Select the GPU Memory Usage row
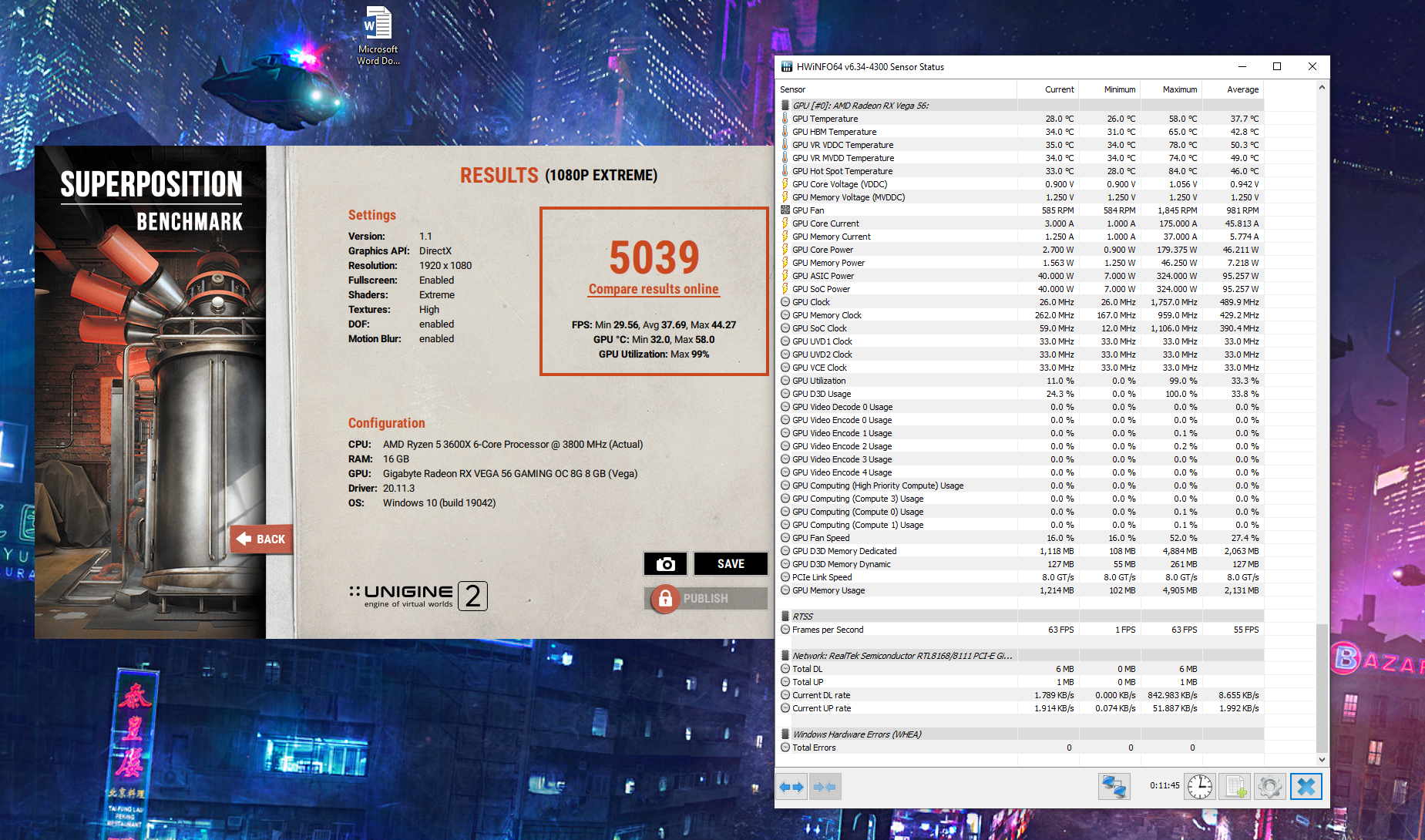This screenshot has height=840, width=1425. (1020, 590)
